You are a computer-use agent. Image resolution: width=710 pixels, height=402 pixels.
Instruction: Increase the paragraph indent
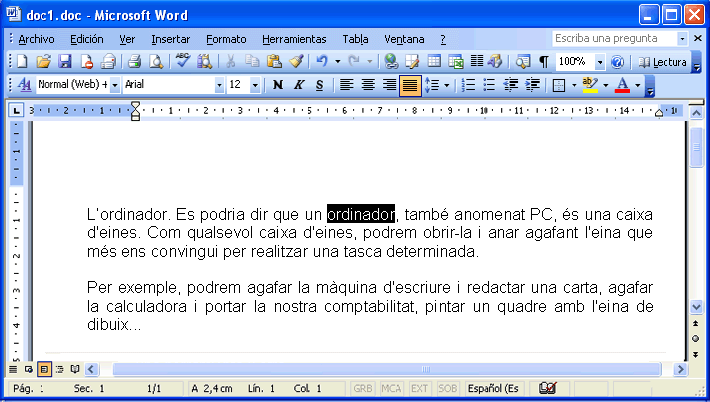coord(532,85)
